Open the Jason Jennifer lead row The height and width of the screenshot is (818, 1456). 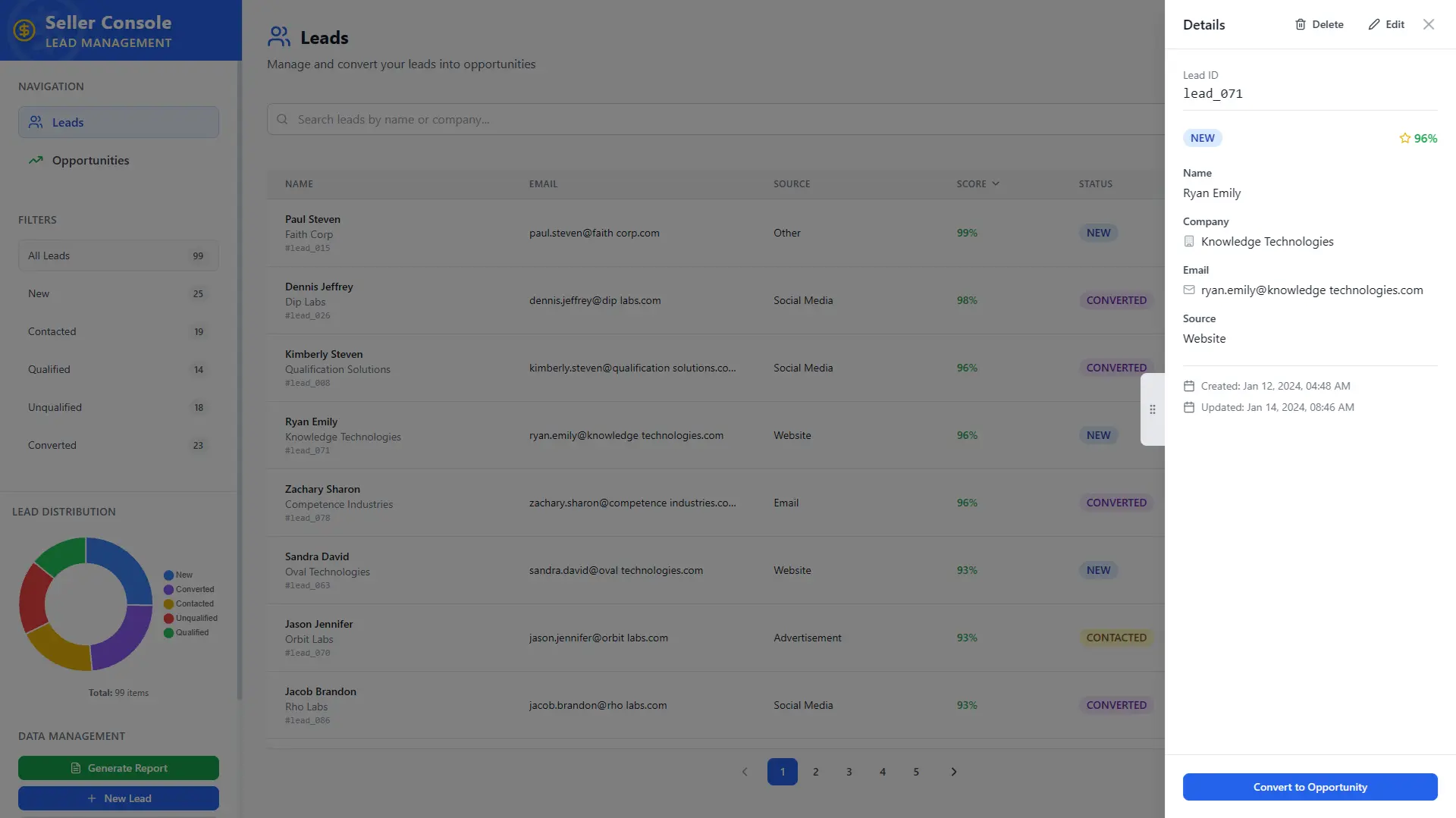coord(715,638)
